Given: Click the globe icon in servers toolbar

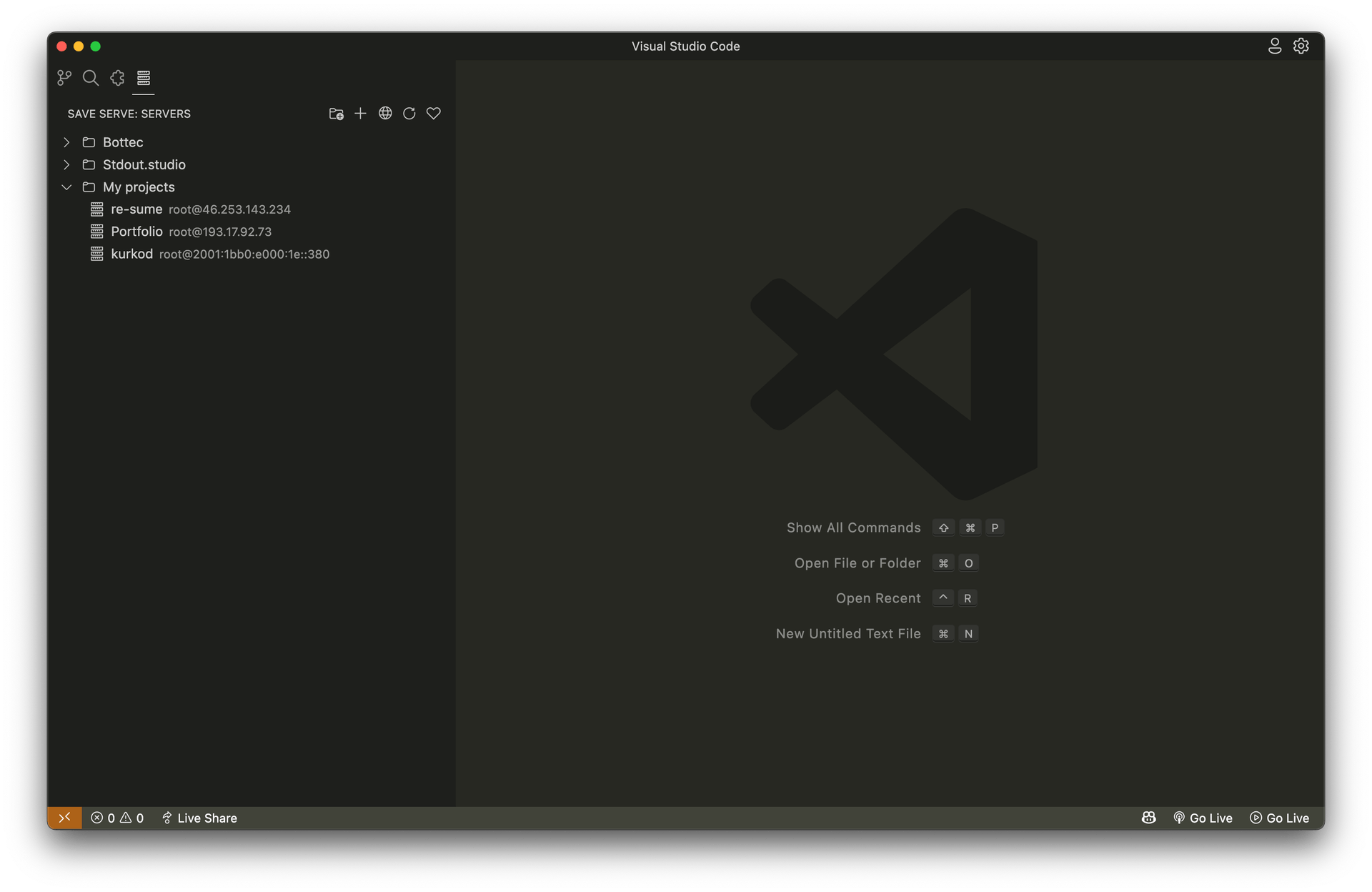Looking at the screenshot, I should pos(385,114).
